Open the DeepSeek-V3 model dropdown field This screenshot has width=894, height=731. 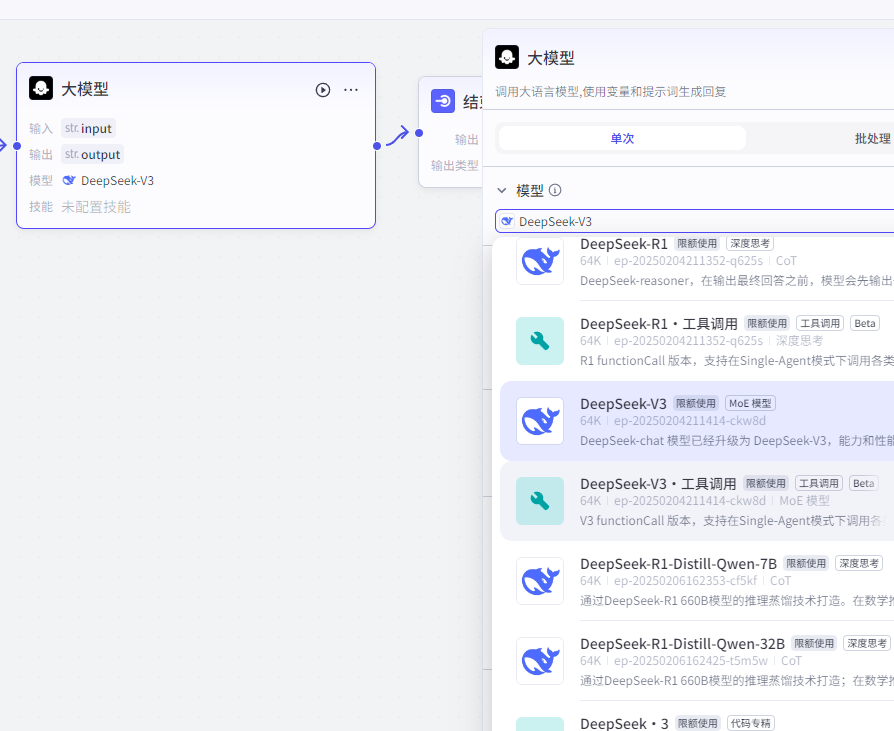[694, 221]
